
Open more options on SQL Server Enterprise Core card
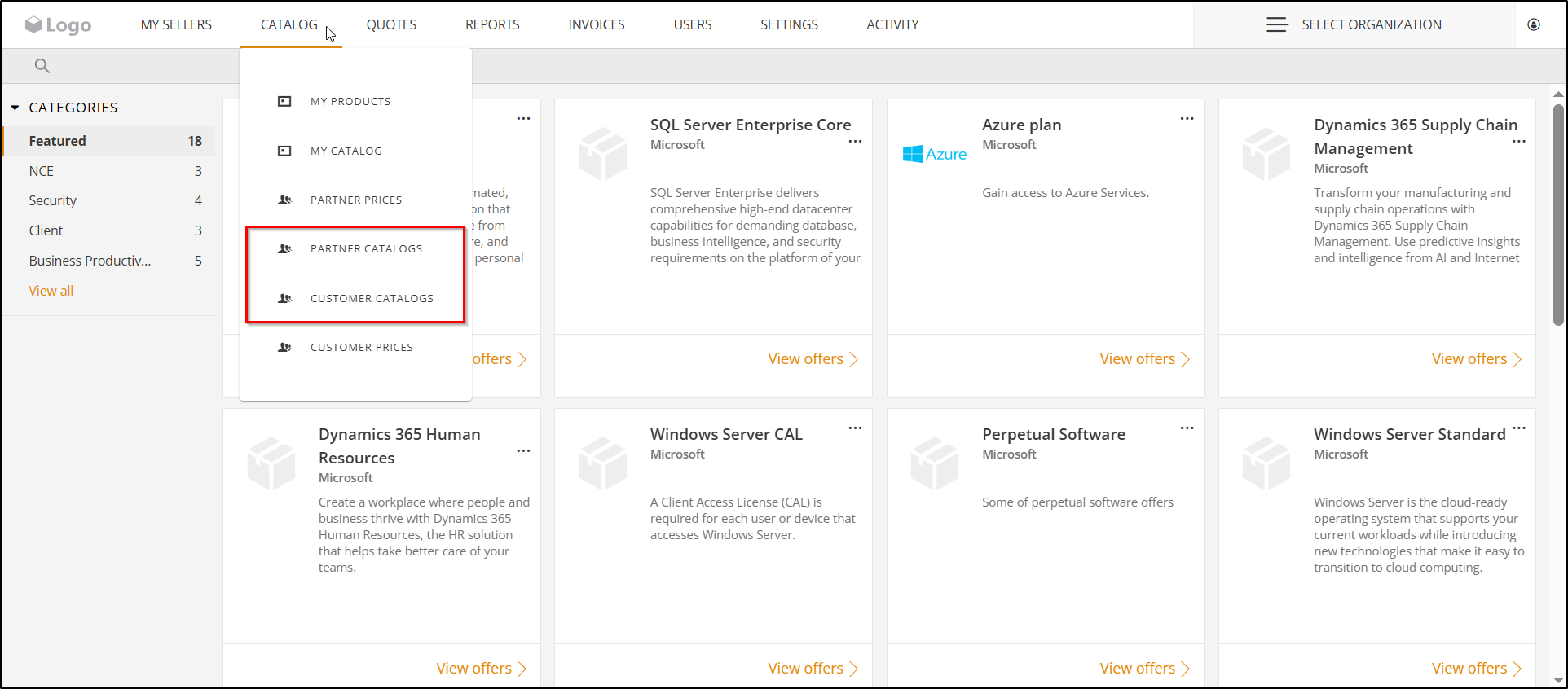[x=855, y=142]
